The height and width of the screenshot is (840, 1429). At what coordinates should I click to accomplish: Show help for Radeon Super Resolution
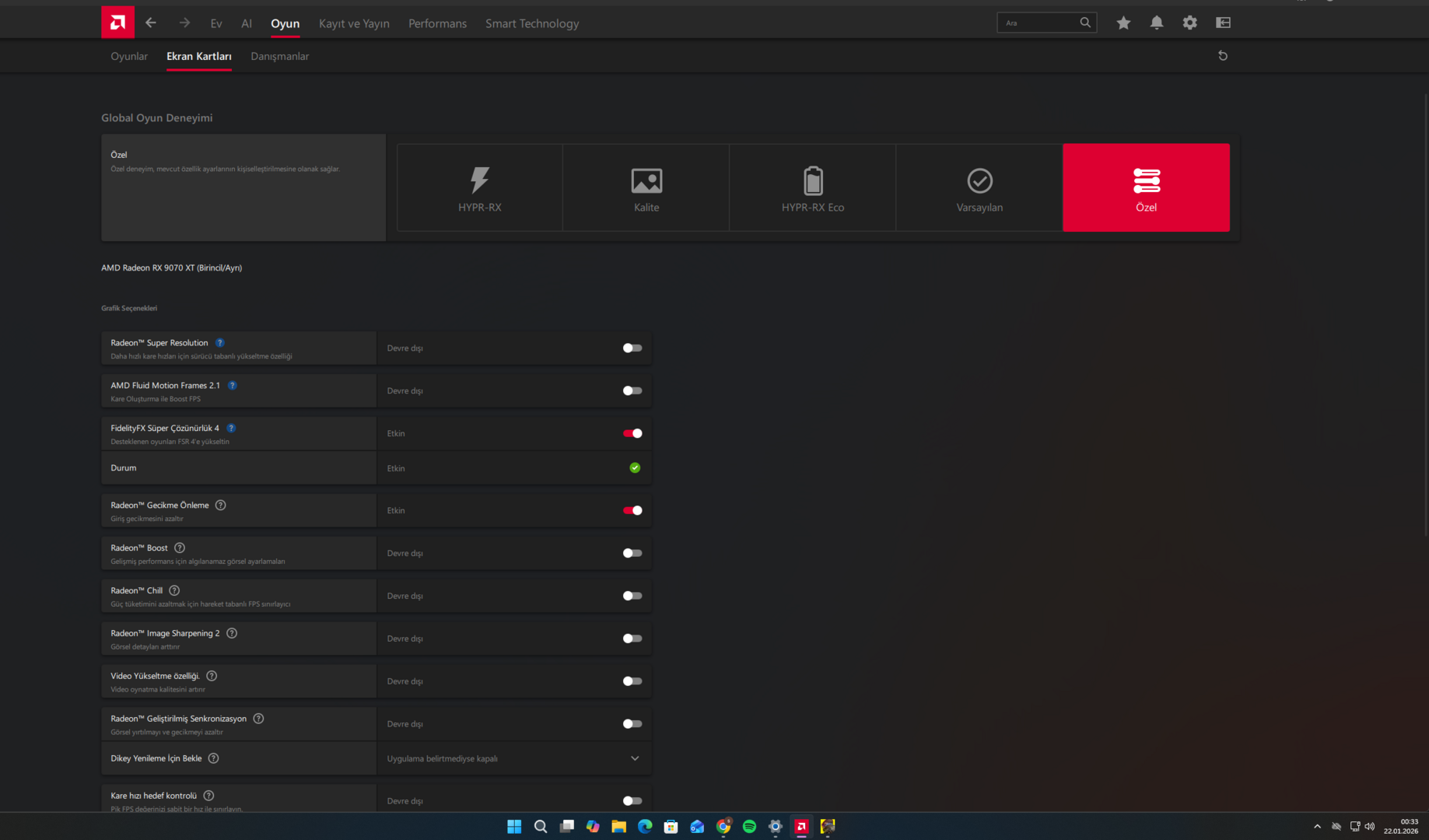point(220,342)
